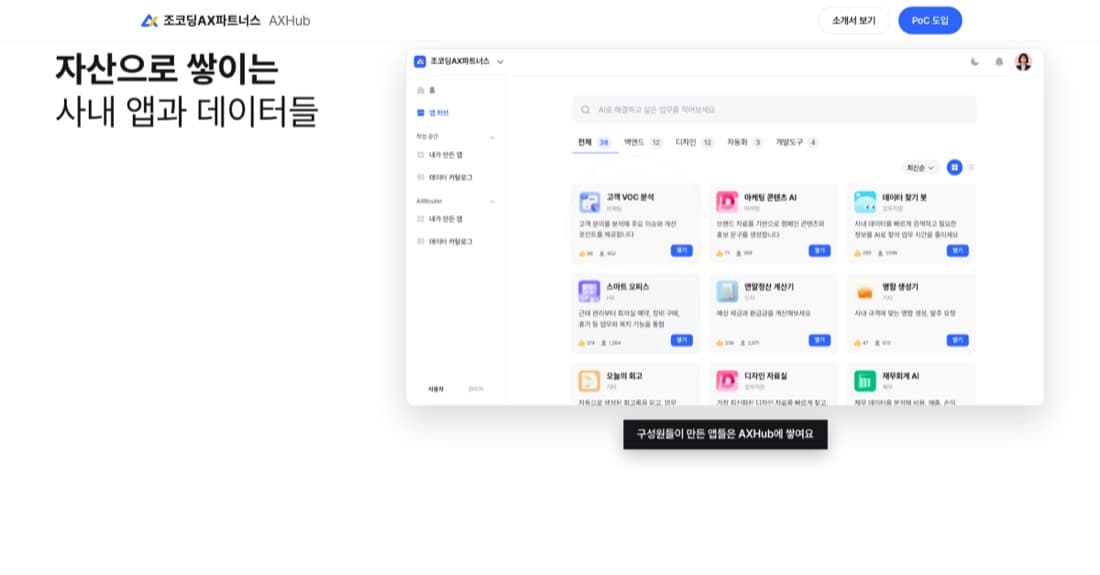
Task: Select the 디자인 12 tab
Action: pos(695,142)
